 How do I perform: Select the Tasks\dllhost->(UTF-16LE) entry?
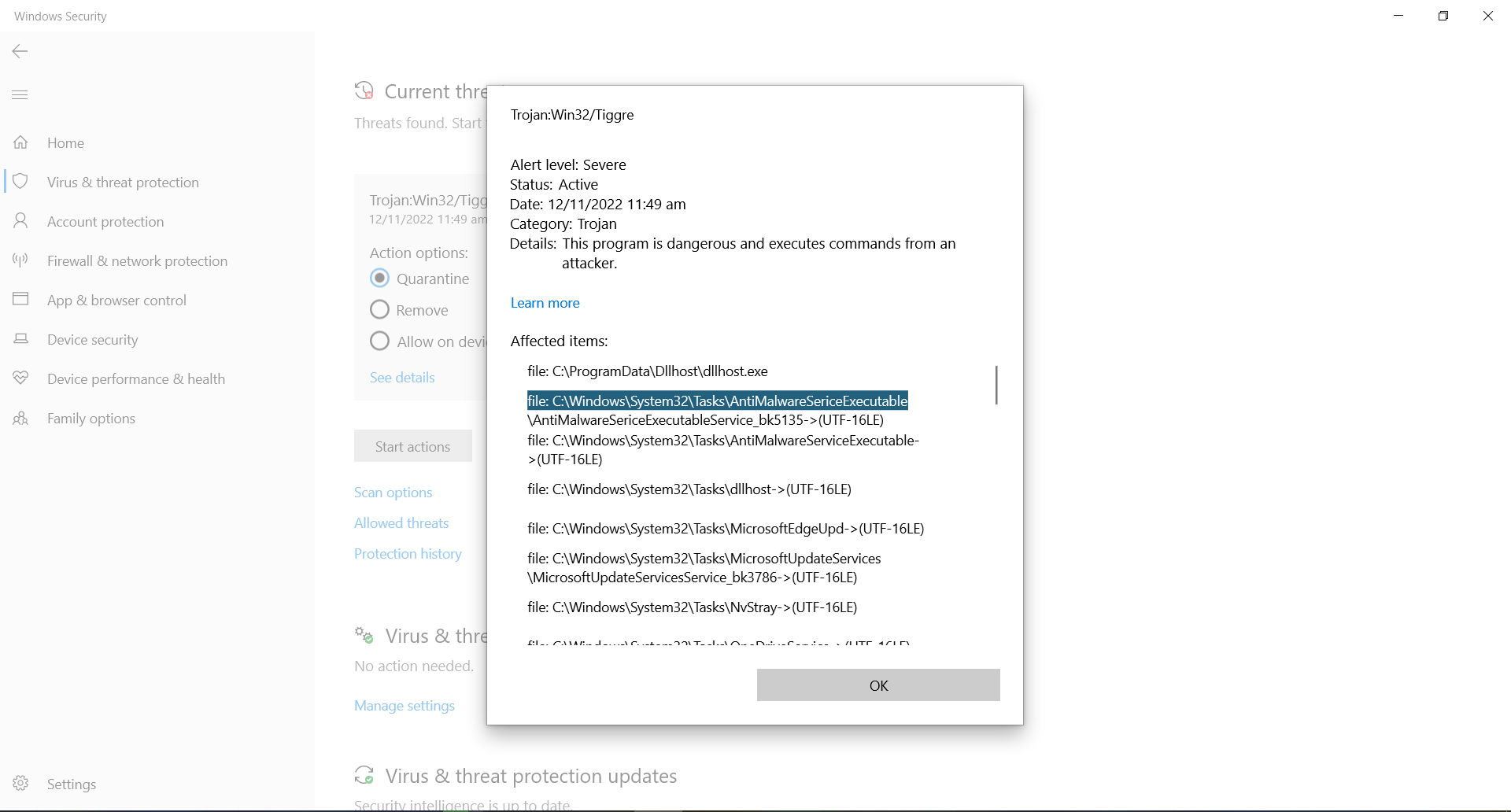point(689,489)
